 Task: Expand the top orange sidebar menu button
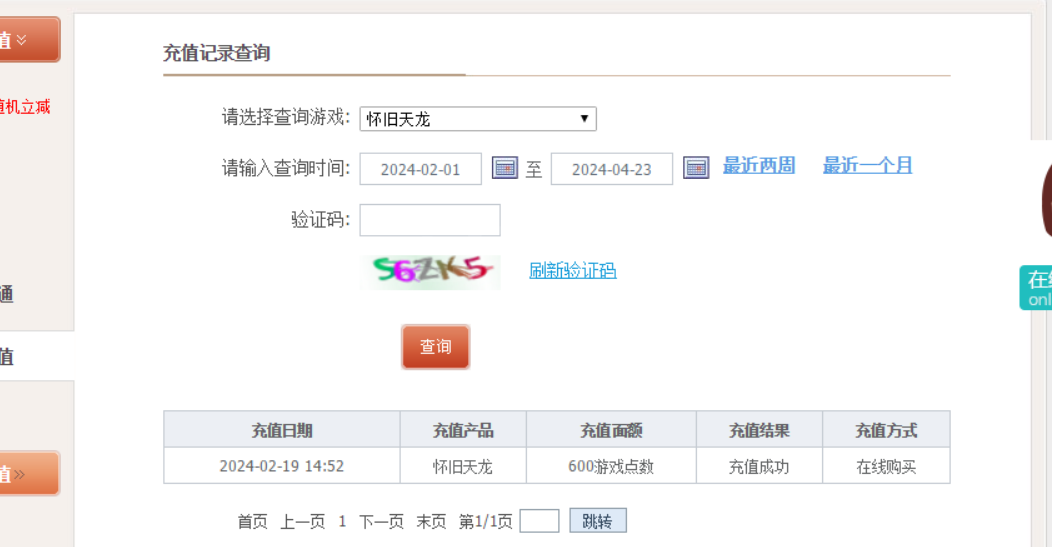tap(28, 40)
